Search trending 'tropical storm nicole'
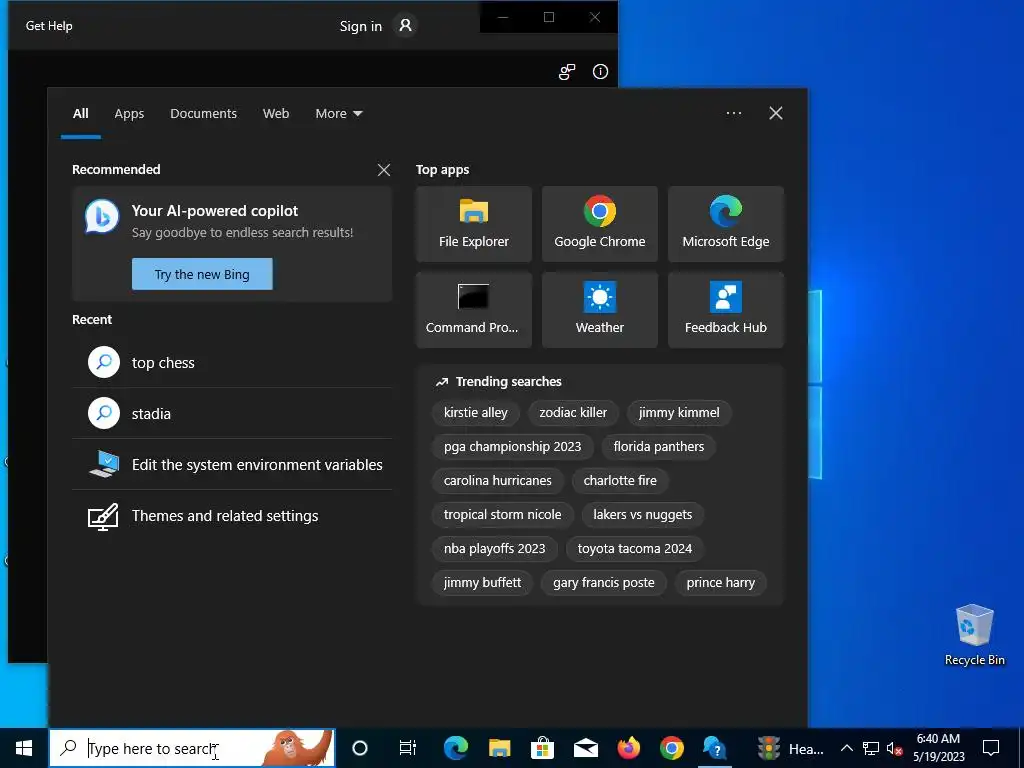This screenshot has height=768, width=1024. coord(502,515)
